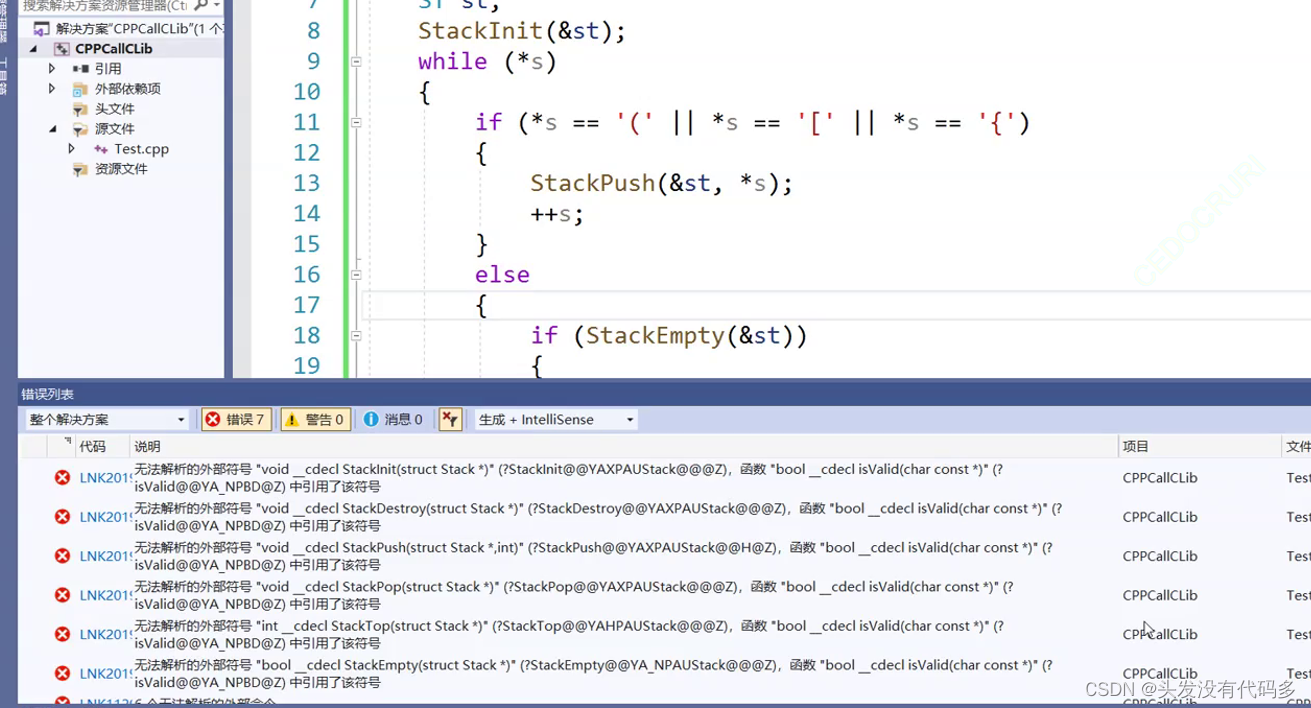This screenshot has height=708, width=1311.
Task: Click the 外部依赖项 folder icon
Action: point(80,89)
